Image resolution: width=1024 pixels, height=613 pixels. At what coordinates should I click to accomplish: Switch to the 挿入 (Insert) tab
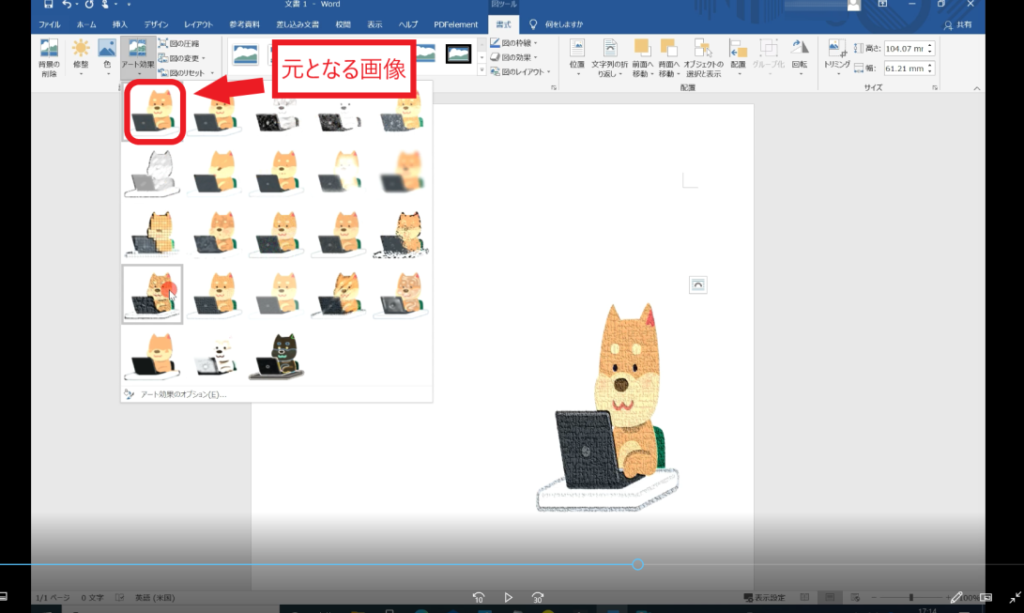point(120,23)
